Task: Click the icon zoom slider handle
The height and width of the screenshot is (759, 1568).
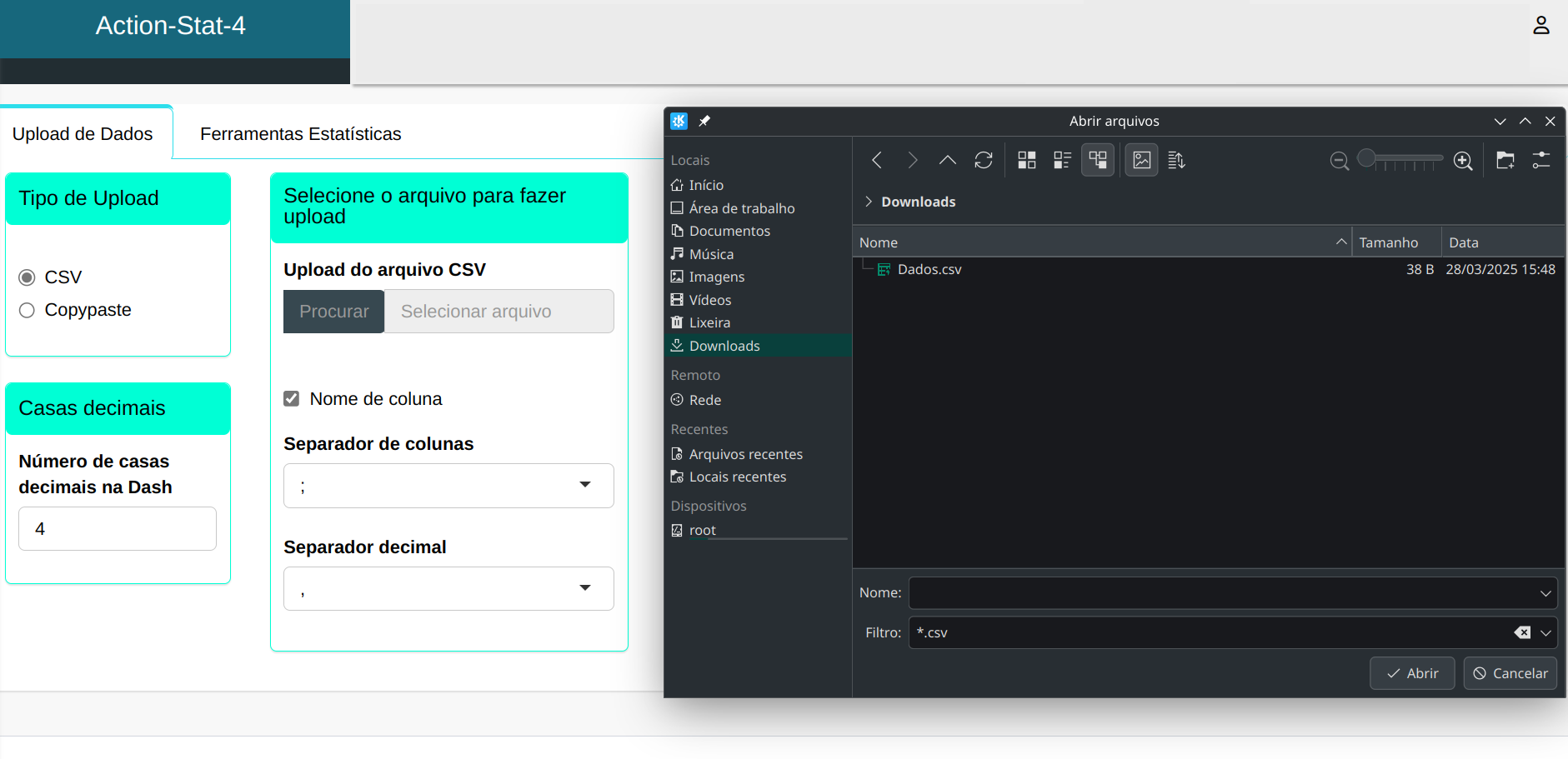Action: click(x=1366, y=158)
